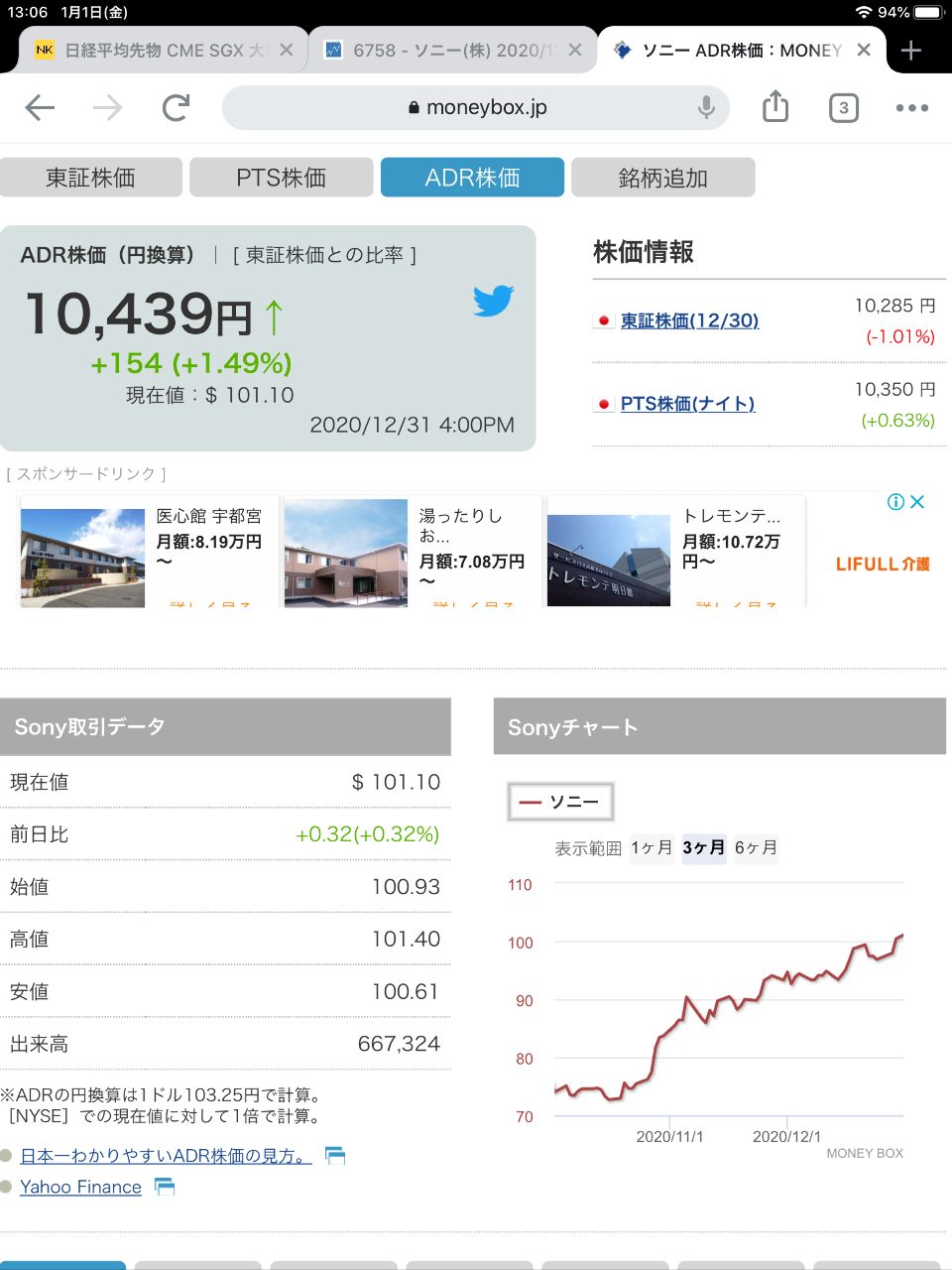Image resolution: width=952 pixels, height=1270 pixels.
Task: Click the 始値 100.93 value
Action: (406, 887)
